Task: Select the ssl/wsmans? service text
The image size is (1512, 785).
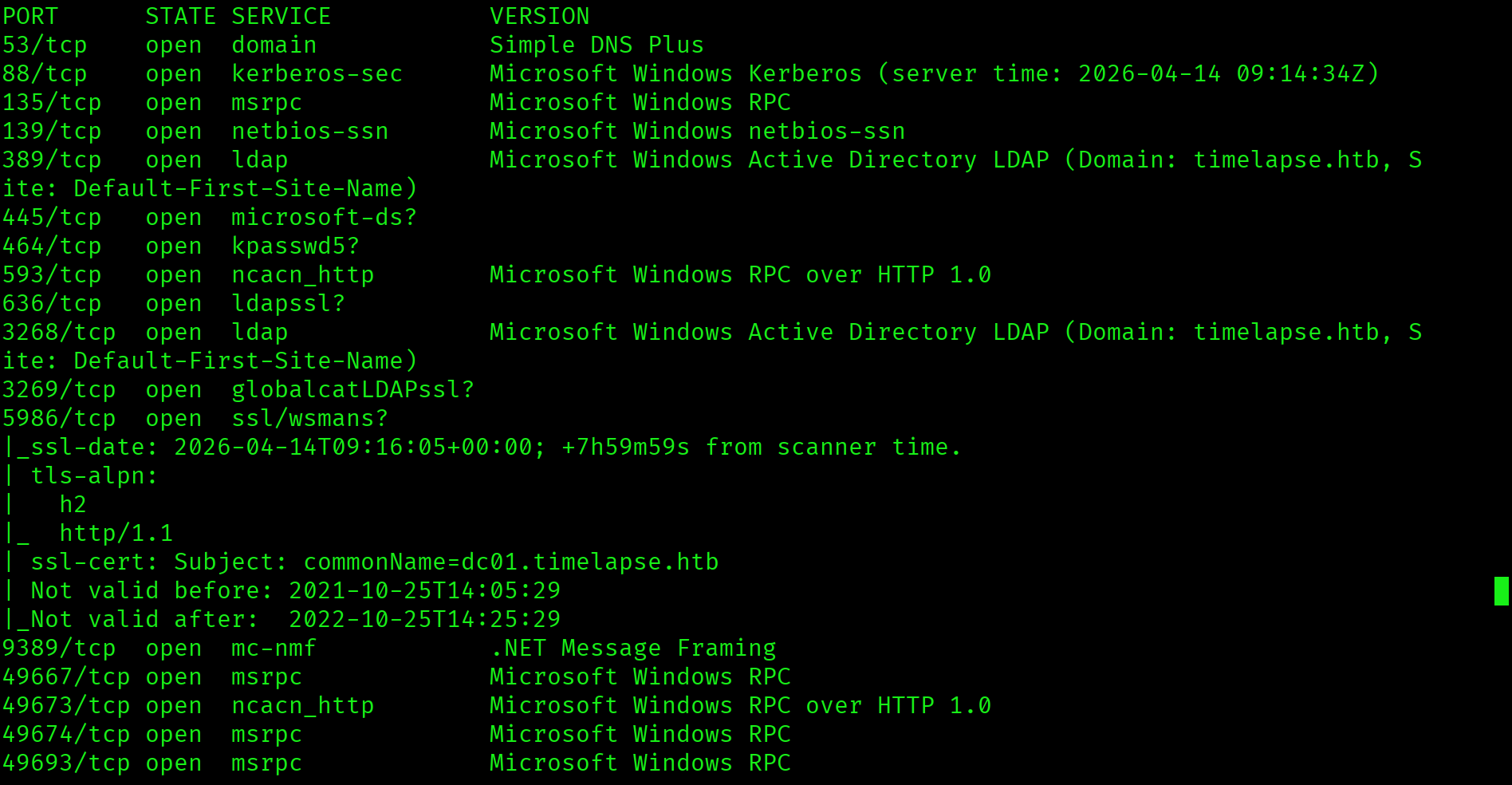Action: coord(309,418)
